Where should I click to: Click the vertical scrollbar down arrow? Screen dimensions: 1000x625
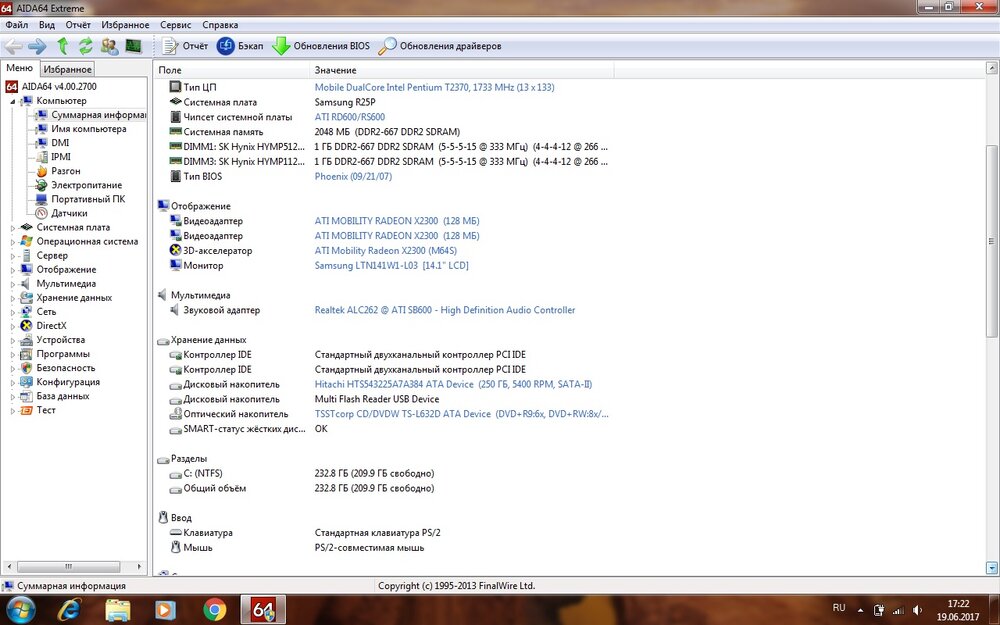coord(992,567)
